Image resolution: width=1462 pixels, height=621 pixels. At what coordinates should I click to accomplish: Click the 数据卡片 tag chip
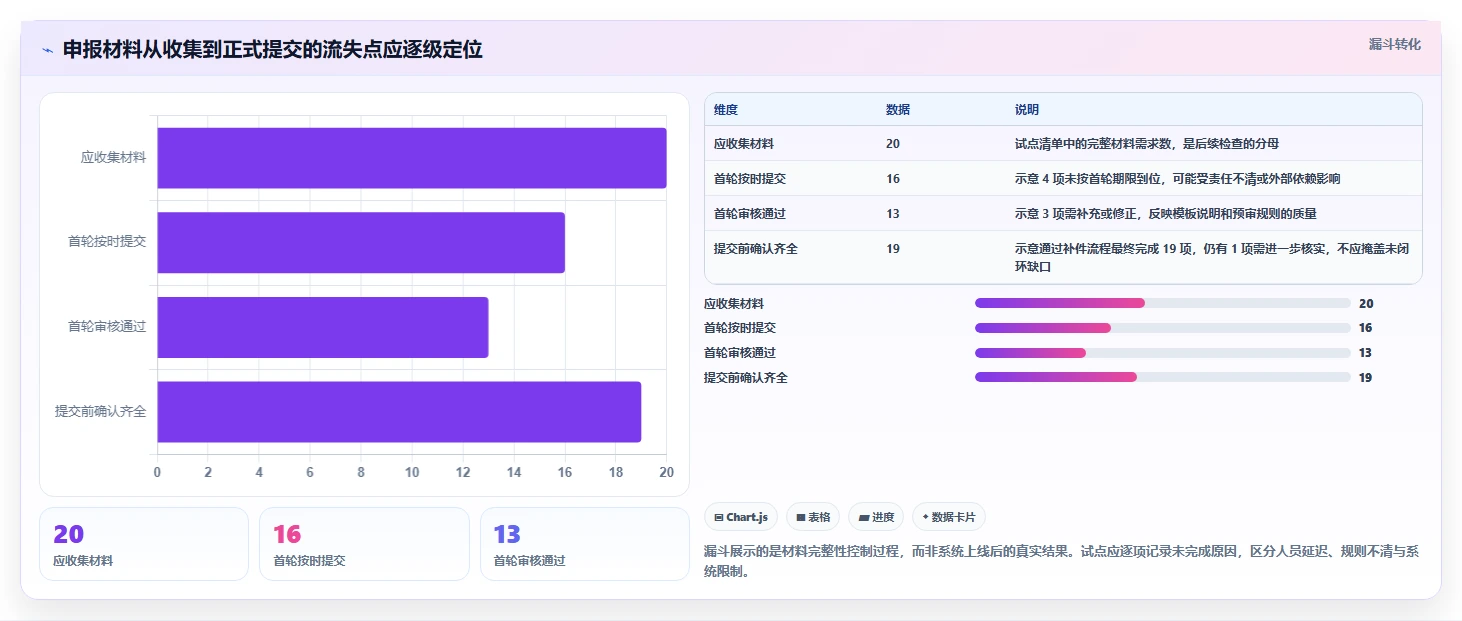(948, 517)
